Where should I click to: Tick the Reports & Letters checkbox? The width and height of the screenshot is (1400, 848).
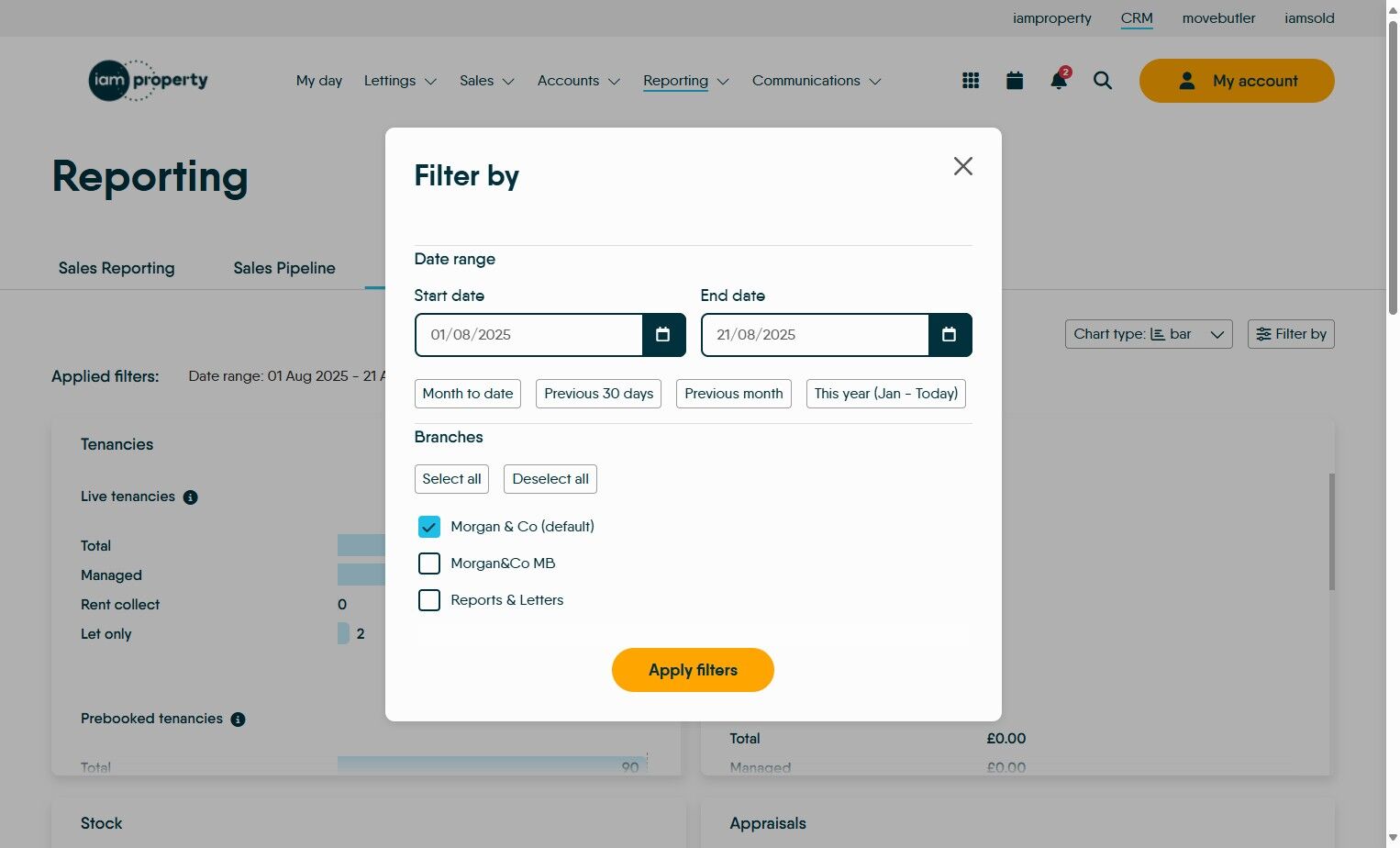(429, 600)
